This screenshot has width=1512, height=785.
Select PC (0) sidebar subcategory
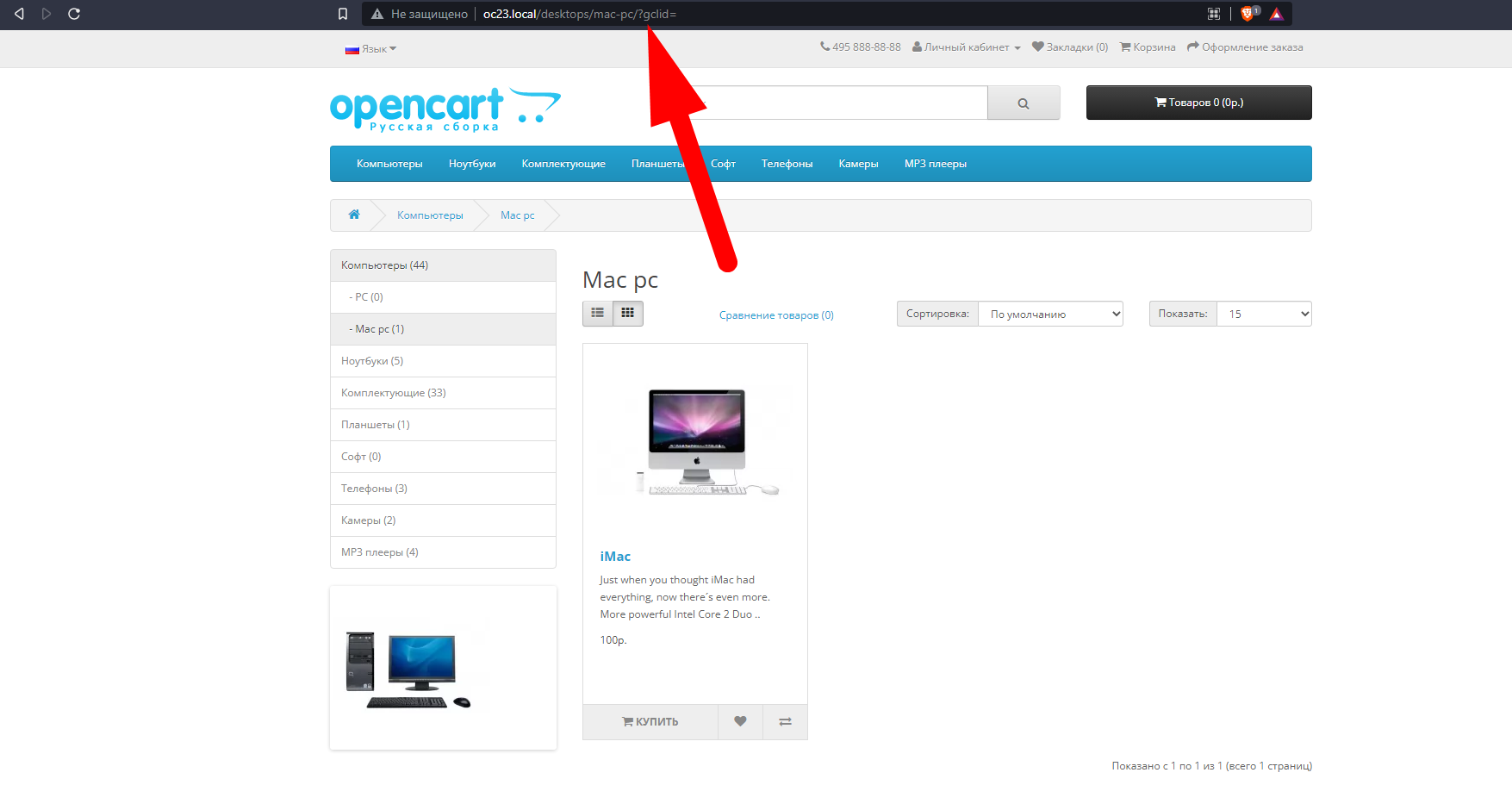[443, 297]
